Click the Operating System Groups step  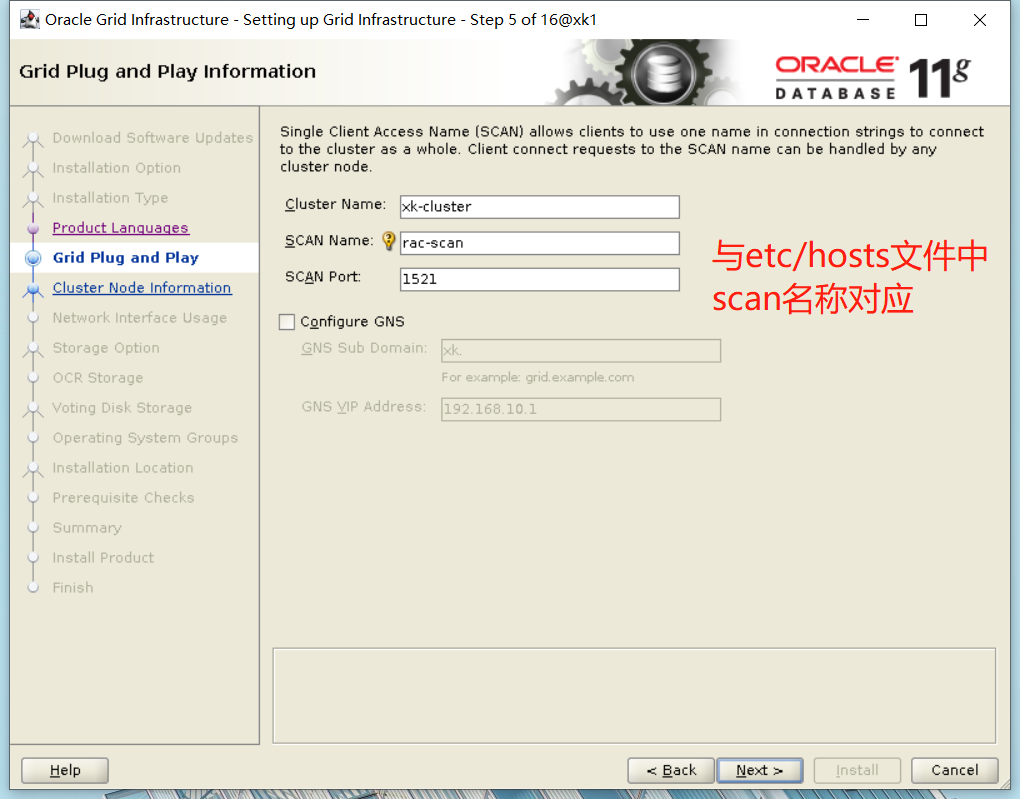click(145, 438)
